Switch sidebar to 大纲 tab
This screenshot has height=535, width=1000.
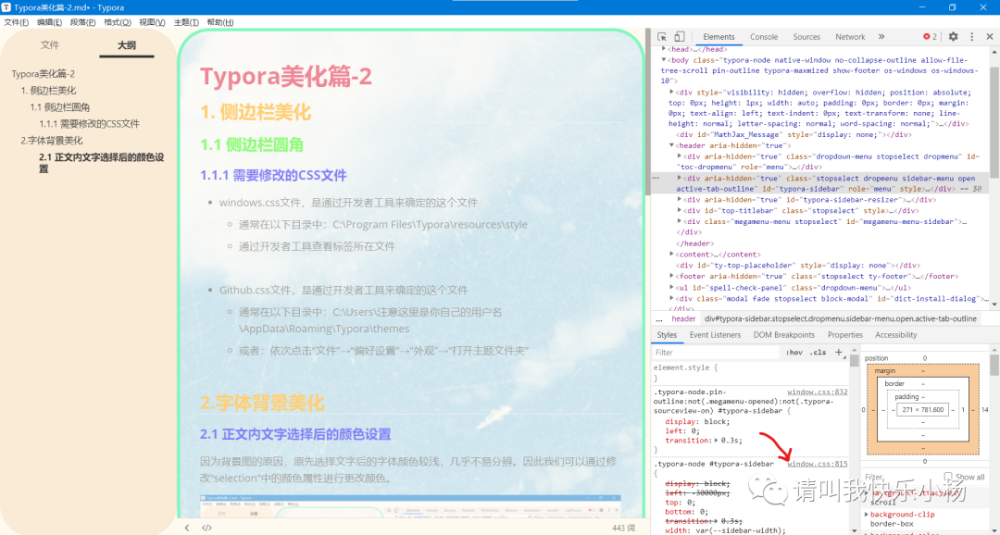tap(126, 45)
